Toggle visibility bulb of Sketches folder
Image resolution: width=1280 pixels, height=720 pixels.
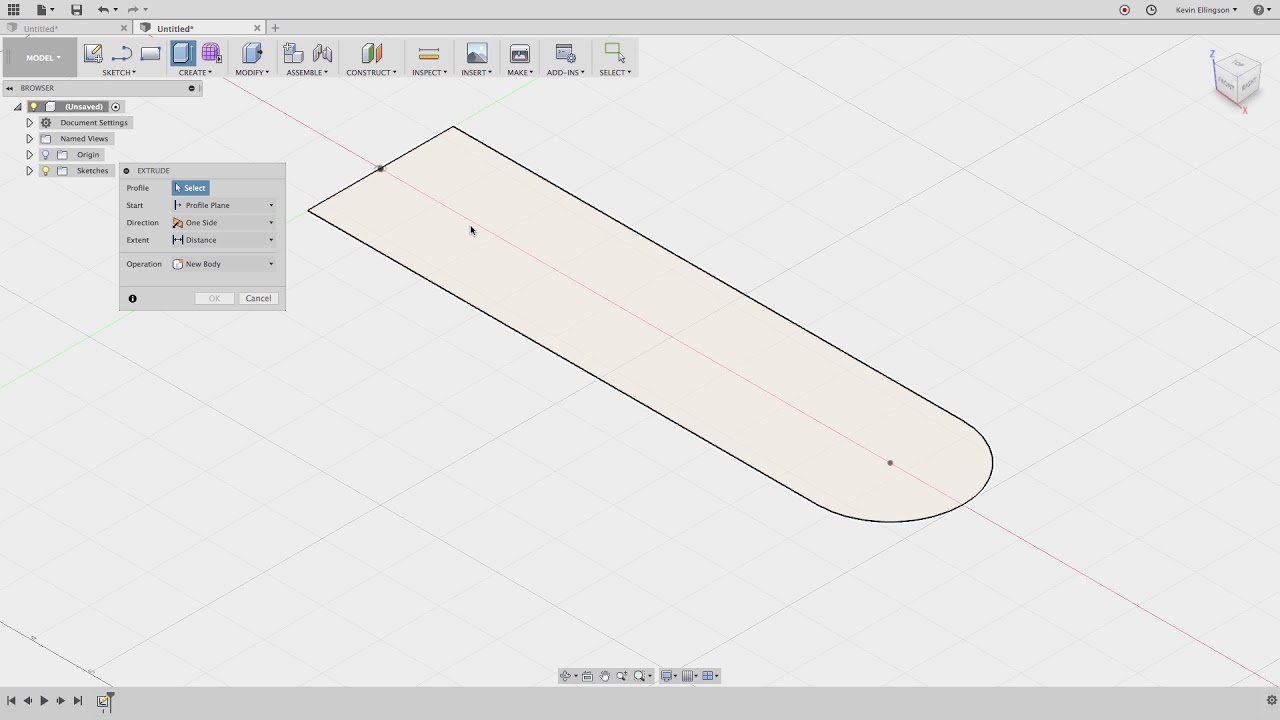coord(45,171)
